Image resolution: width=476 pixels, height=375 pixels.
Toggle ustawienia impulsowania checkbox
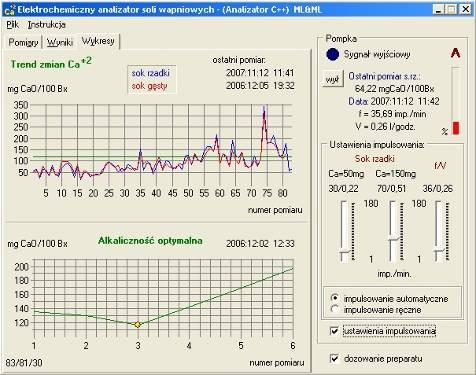(334, 331)
